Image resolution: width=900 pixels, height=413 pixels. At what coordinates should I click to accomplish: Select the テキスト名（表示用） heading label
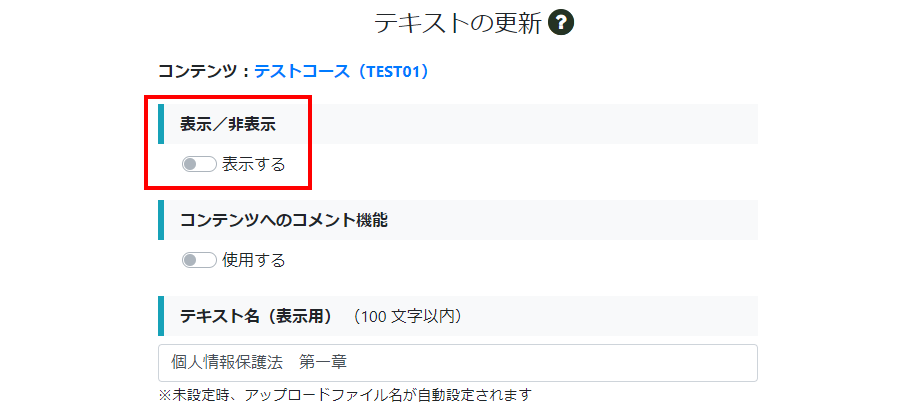(x=257, y=316)
